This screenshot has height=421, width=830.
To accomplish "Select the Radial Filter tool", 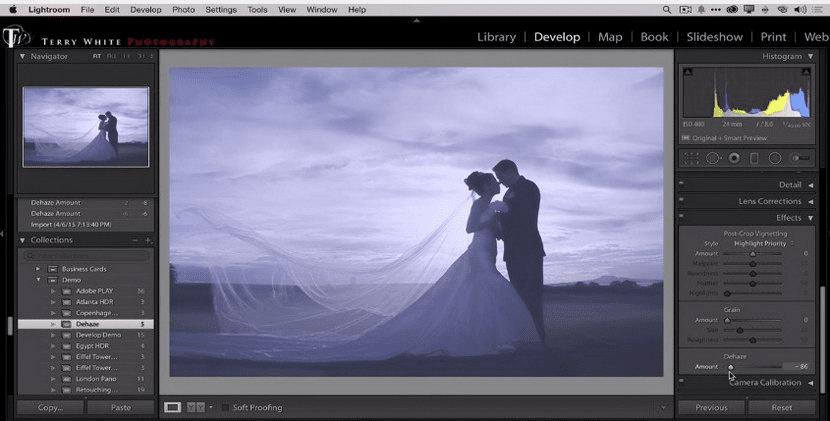I will [x=775, y=158].
